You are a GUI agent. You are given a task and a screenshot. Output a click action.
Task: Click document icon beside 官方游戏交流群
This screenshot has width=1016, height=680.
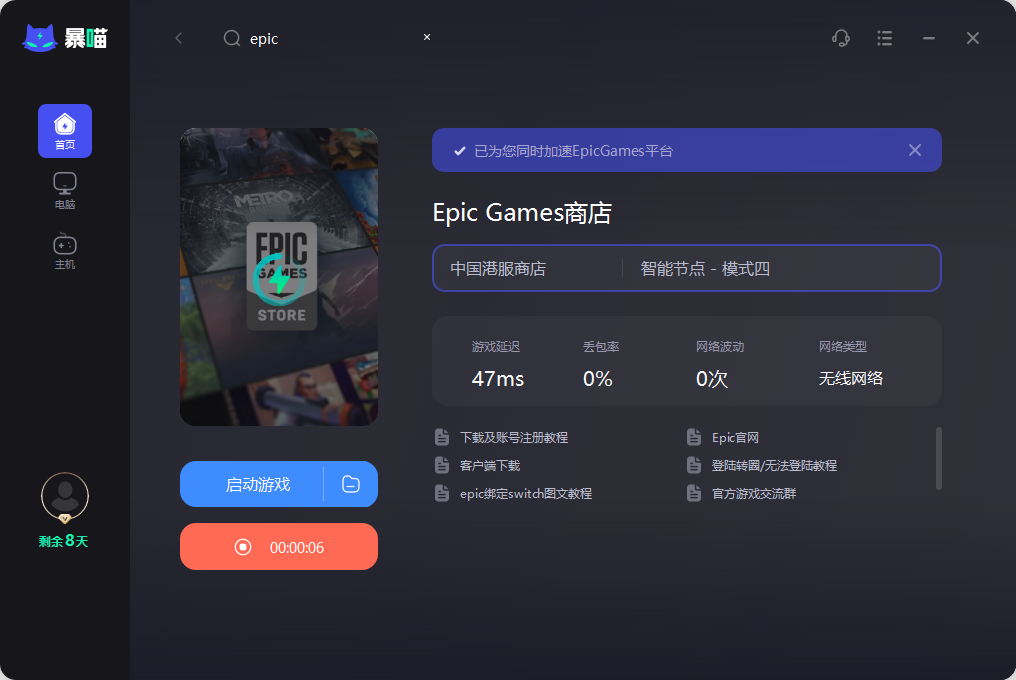click(x=694, y=493)
